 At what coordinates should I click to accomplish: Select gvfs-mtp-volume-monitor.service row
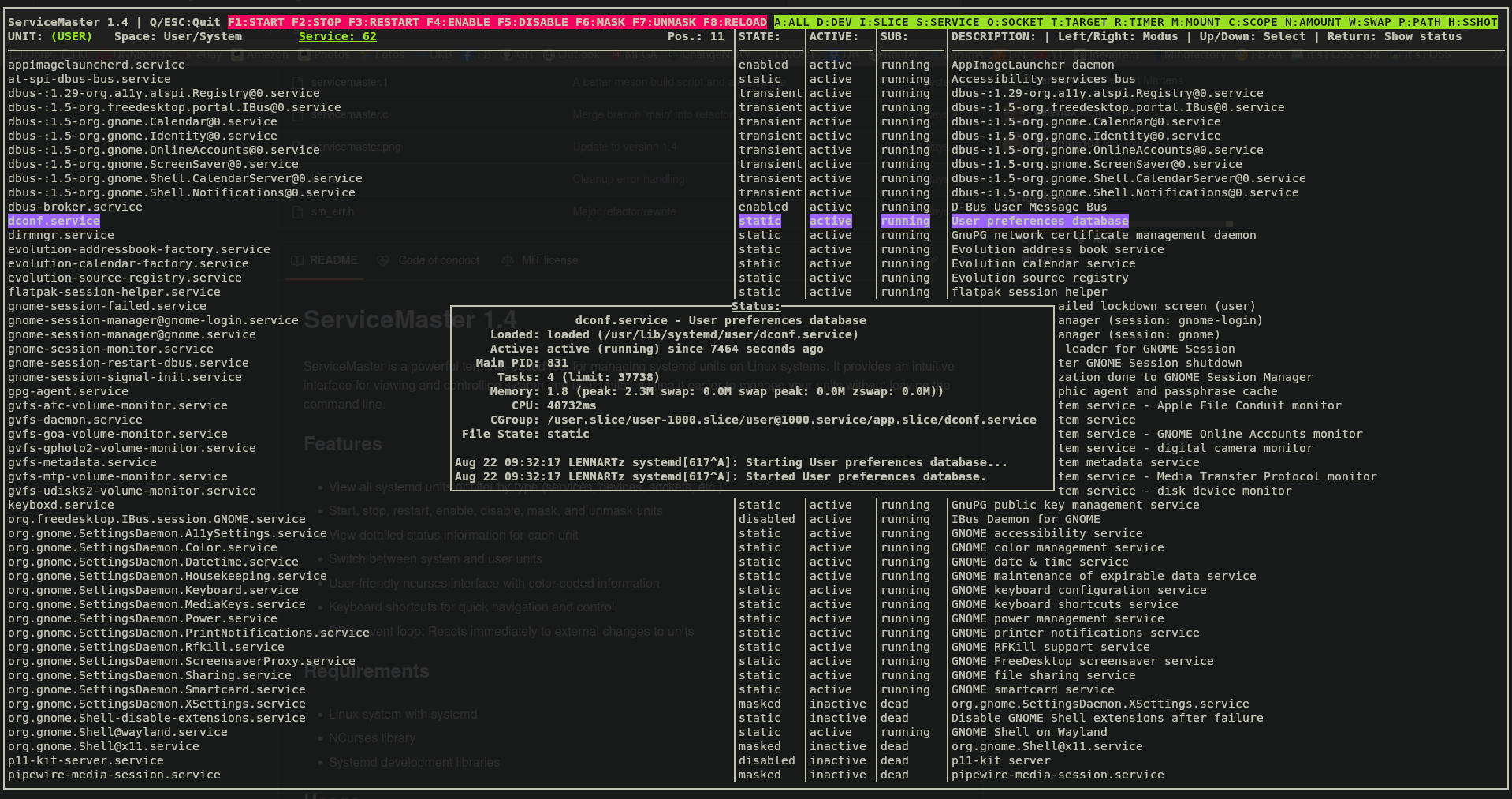click(117, 476)
